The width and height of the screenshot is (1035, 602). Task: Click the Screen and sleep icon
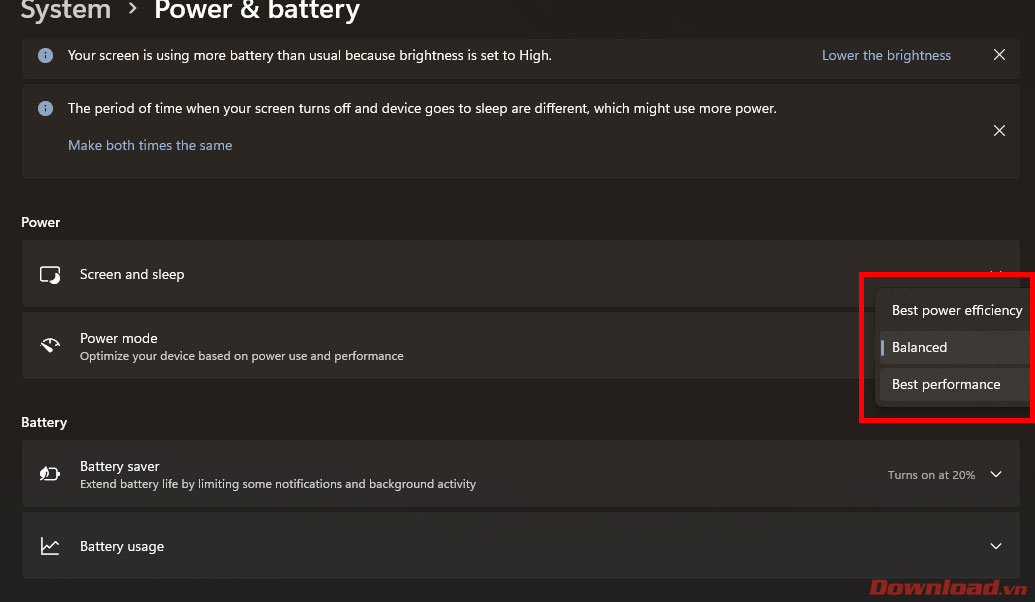(x=50, y=275)
